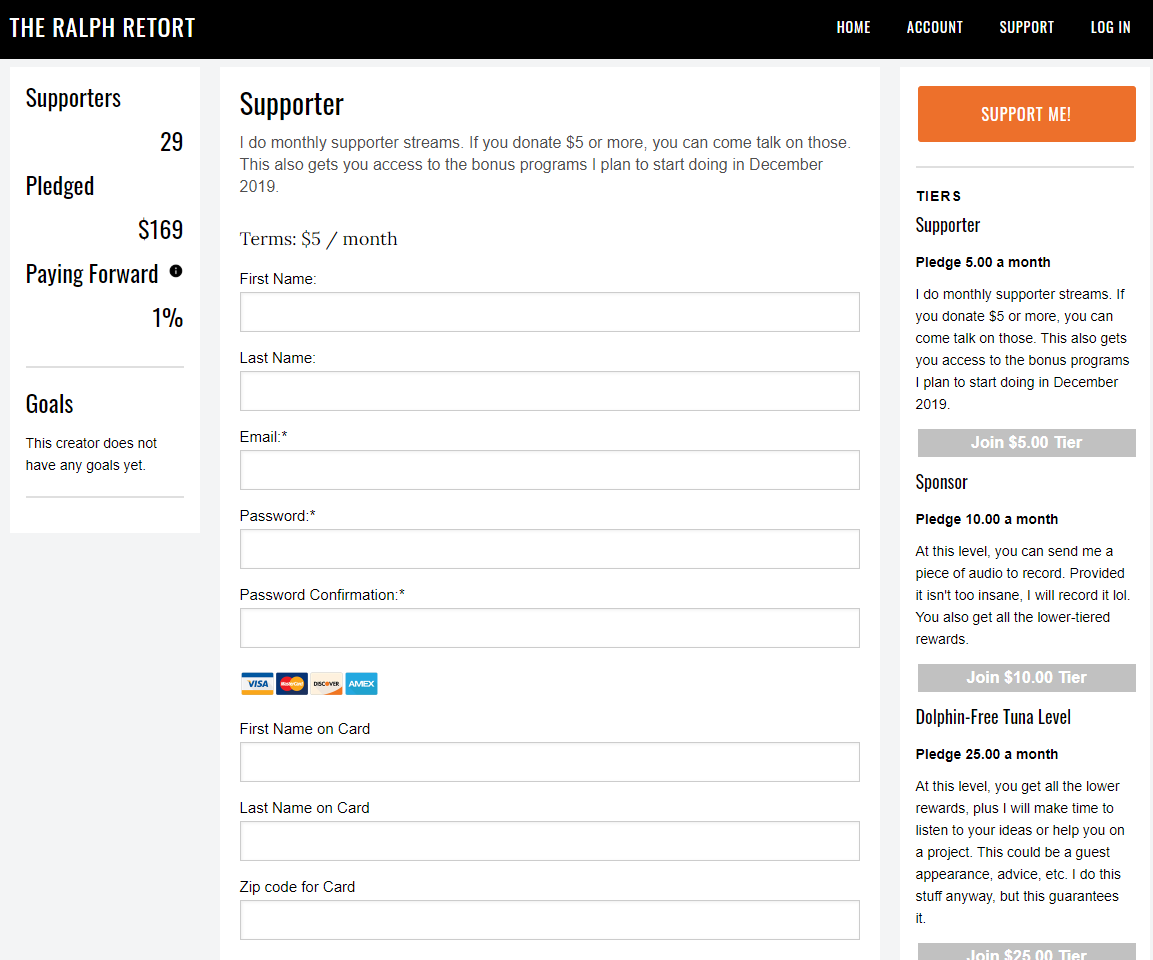Click into the Password field
The height and width of the screenshot is (960, 1153).
549,549
